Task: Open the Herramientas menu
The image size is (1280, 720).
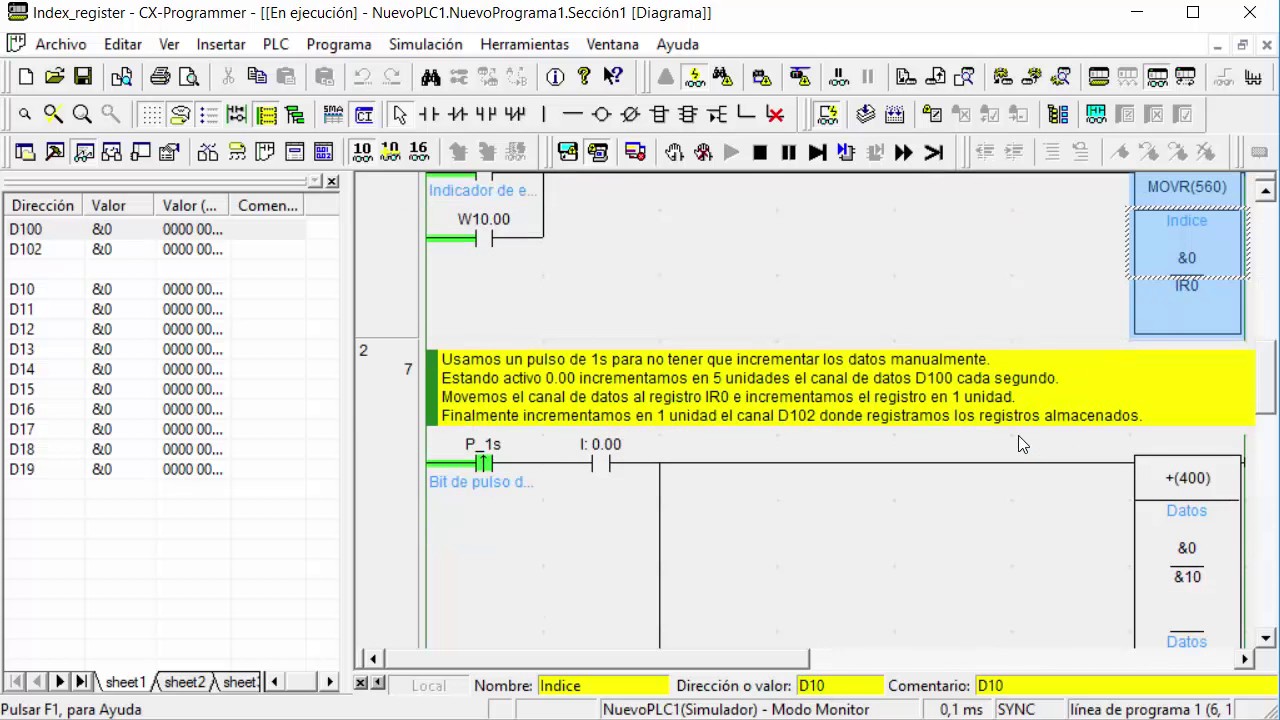Action: (525, 44)
